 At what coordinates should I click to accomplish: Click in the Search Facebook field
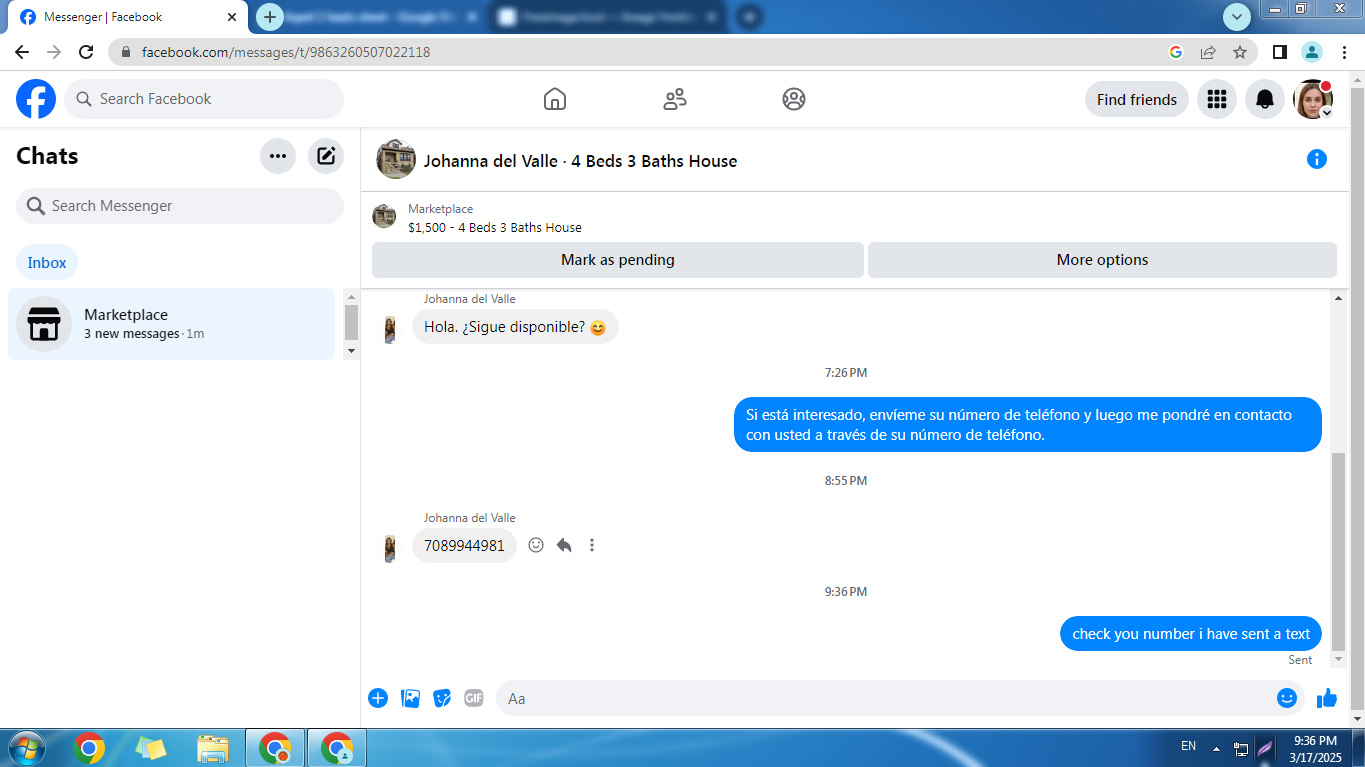point(204,99)
